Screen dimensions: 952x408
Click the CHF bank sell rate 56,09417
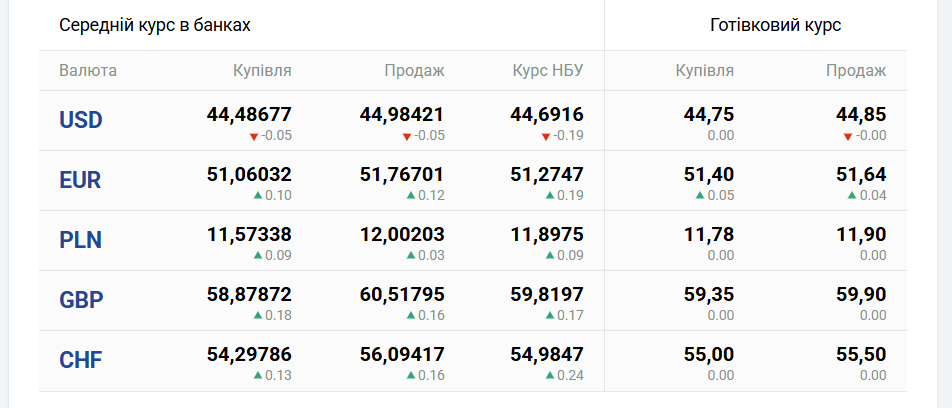pyautogui.click(x=402, y=355)
